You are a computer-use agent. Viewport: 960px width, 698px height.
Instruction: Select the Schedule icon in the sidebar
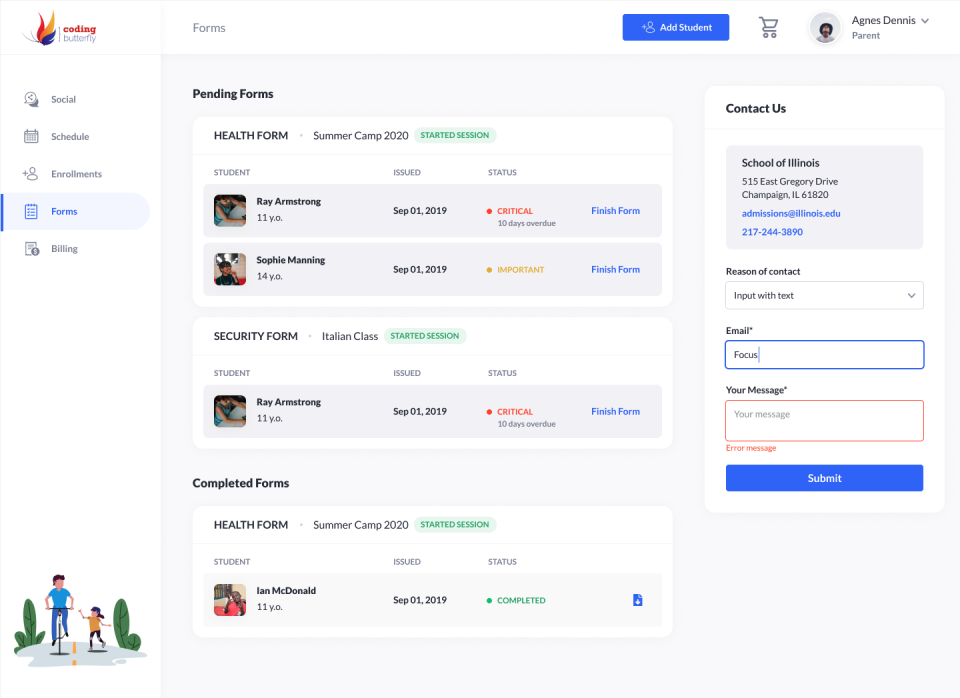point(29,136)
